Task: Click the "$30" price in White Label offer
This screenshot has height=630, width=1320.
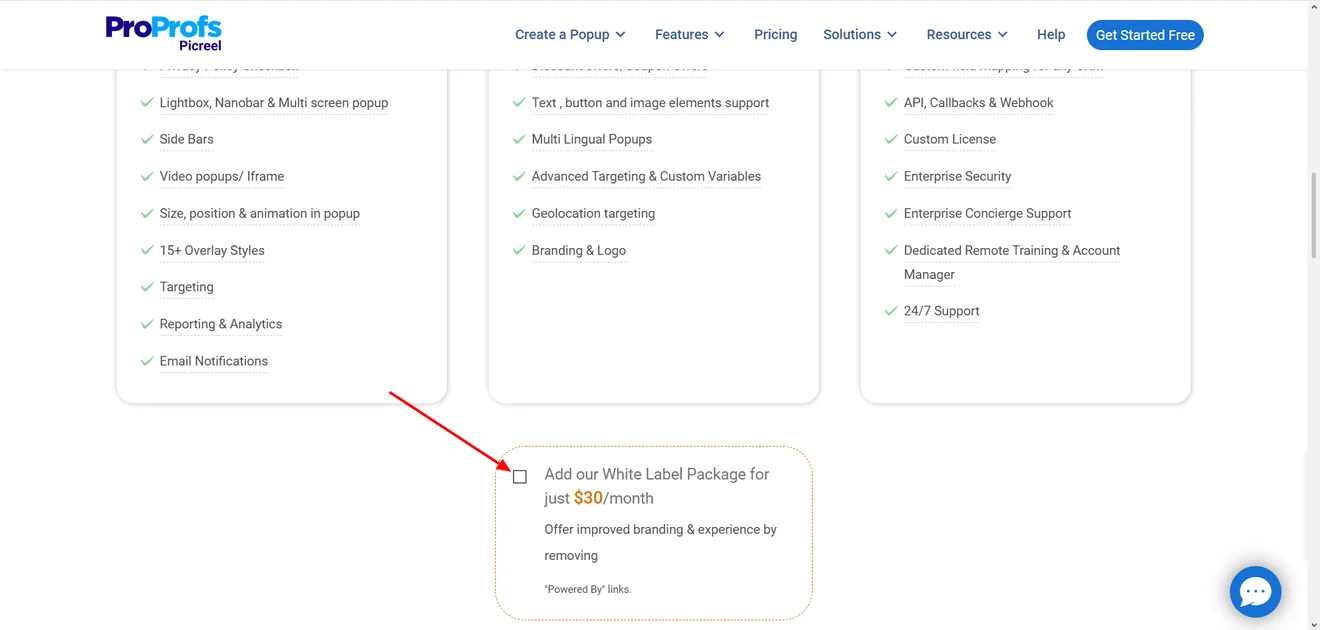Action: coord(588,498)
